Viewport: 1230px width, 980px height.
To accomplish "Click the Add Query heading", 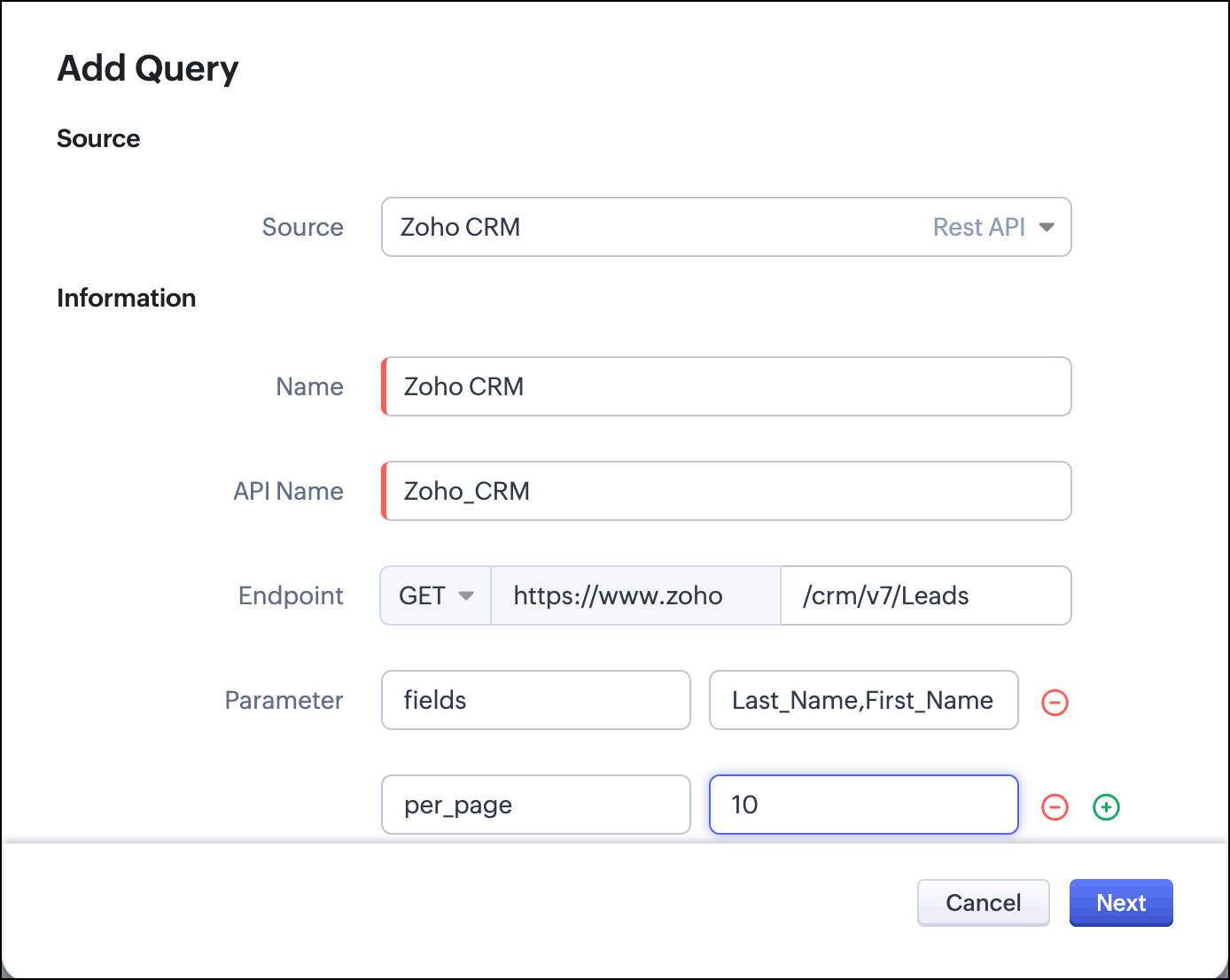I will [148, 69].
